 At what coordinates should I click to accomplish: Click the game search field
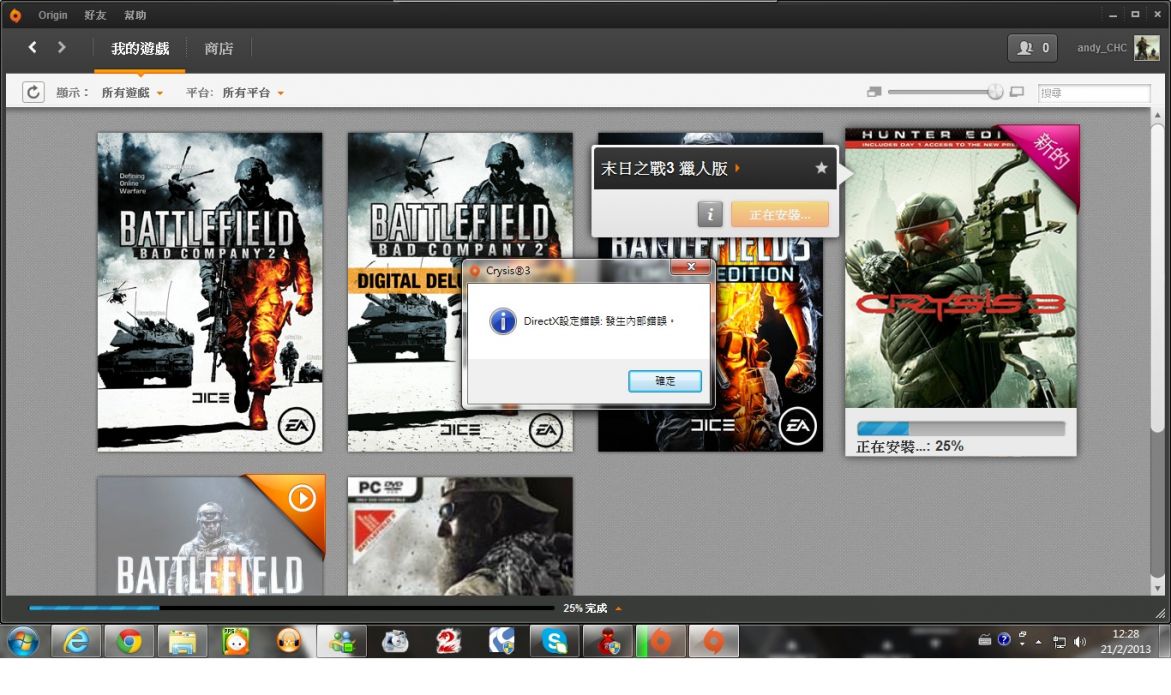click(1094, 93)
